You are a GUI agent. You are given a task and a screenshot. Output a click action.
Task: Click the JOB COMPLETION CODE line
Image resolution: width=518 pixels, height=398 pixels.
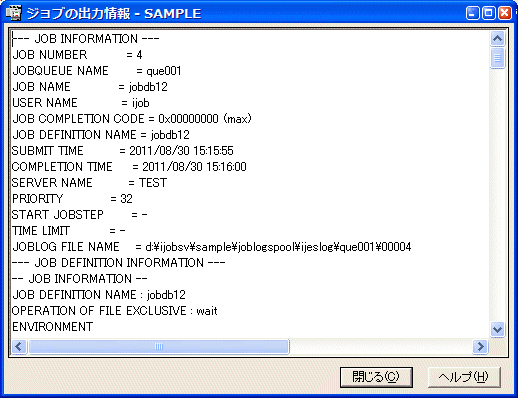tap(132, 119)
